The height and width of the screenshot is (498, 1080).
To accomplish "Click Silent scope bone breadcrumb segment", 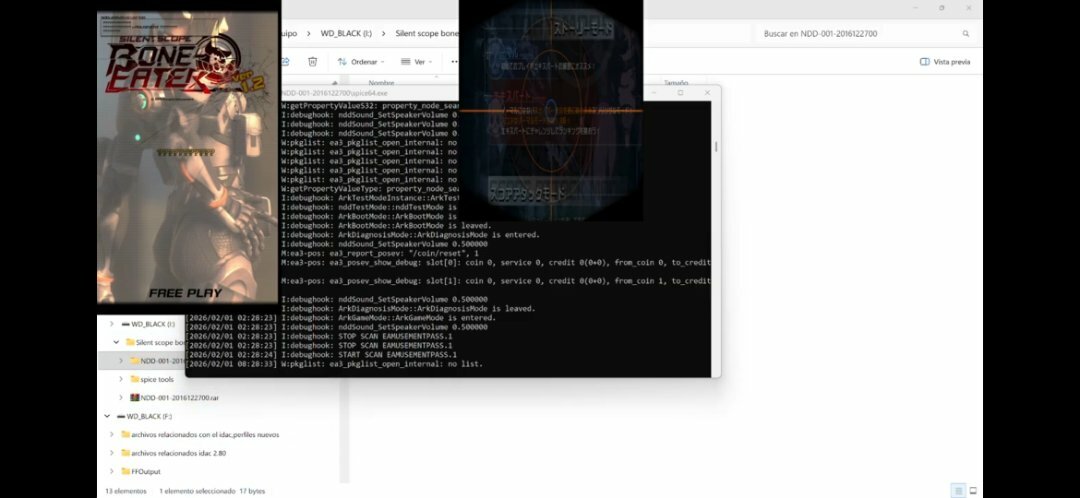I will (426, 33).
